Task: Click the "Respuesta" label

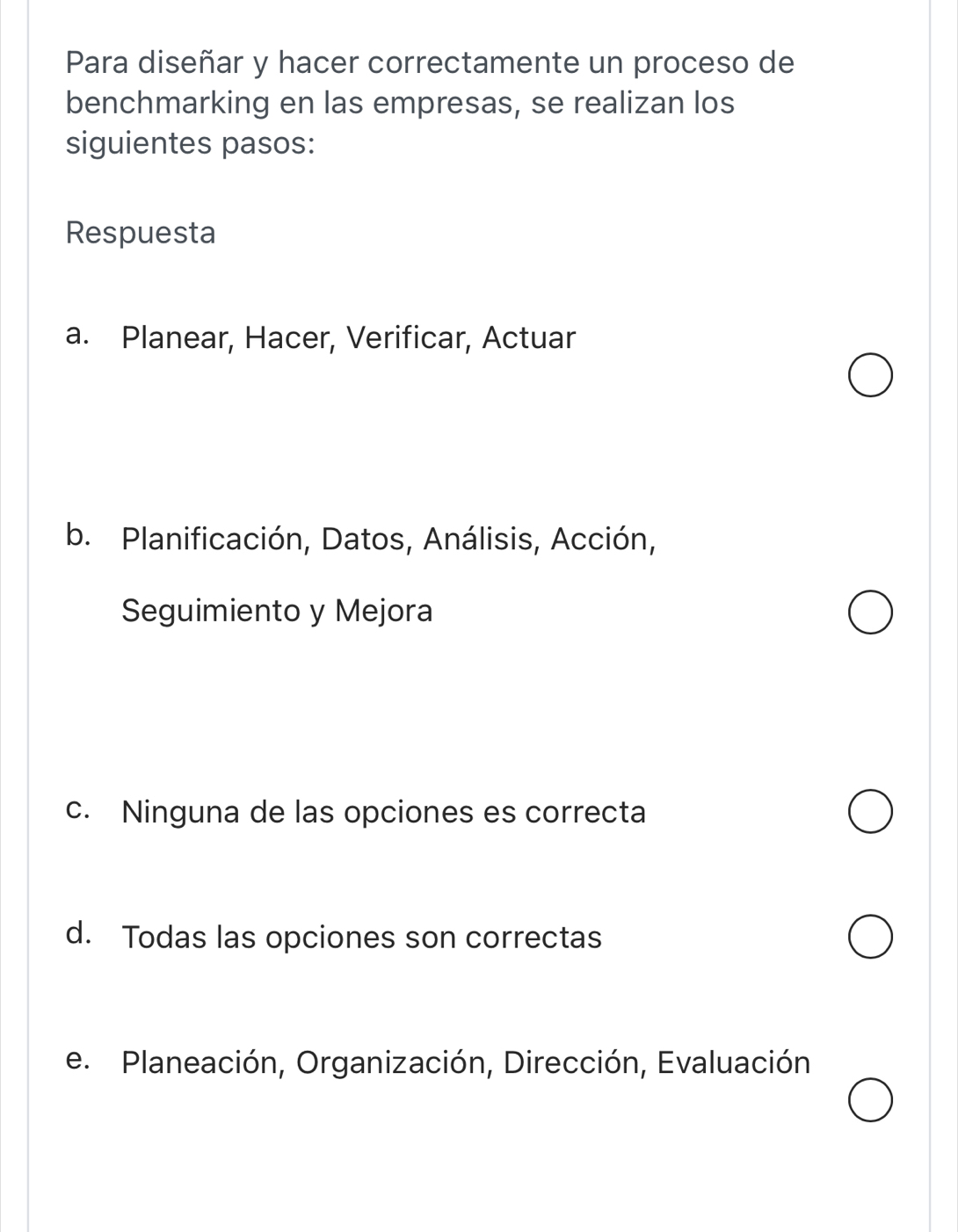Action: 141,233
